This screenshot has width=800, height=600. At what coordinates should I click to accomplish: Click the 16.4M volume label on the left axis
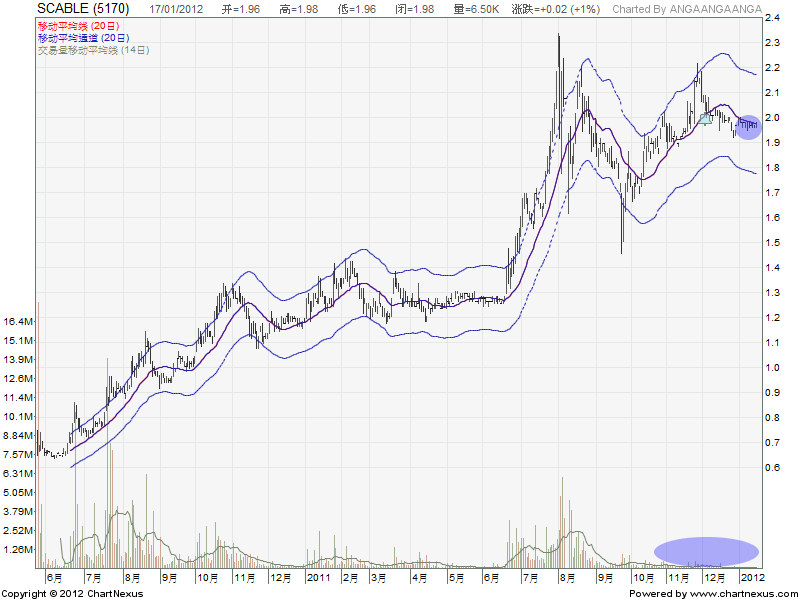19,322
